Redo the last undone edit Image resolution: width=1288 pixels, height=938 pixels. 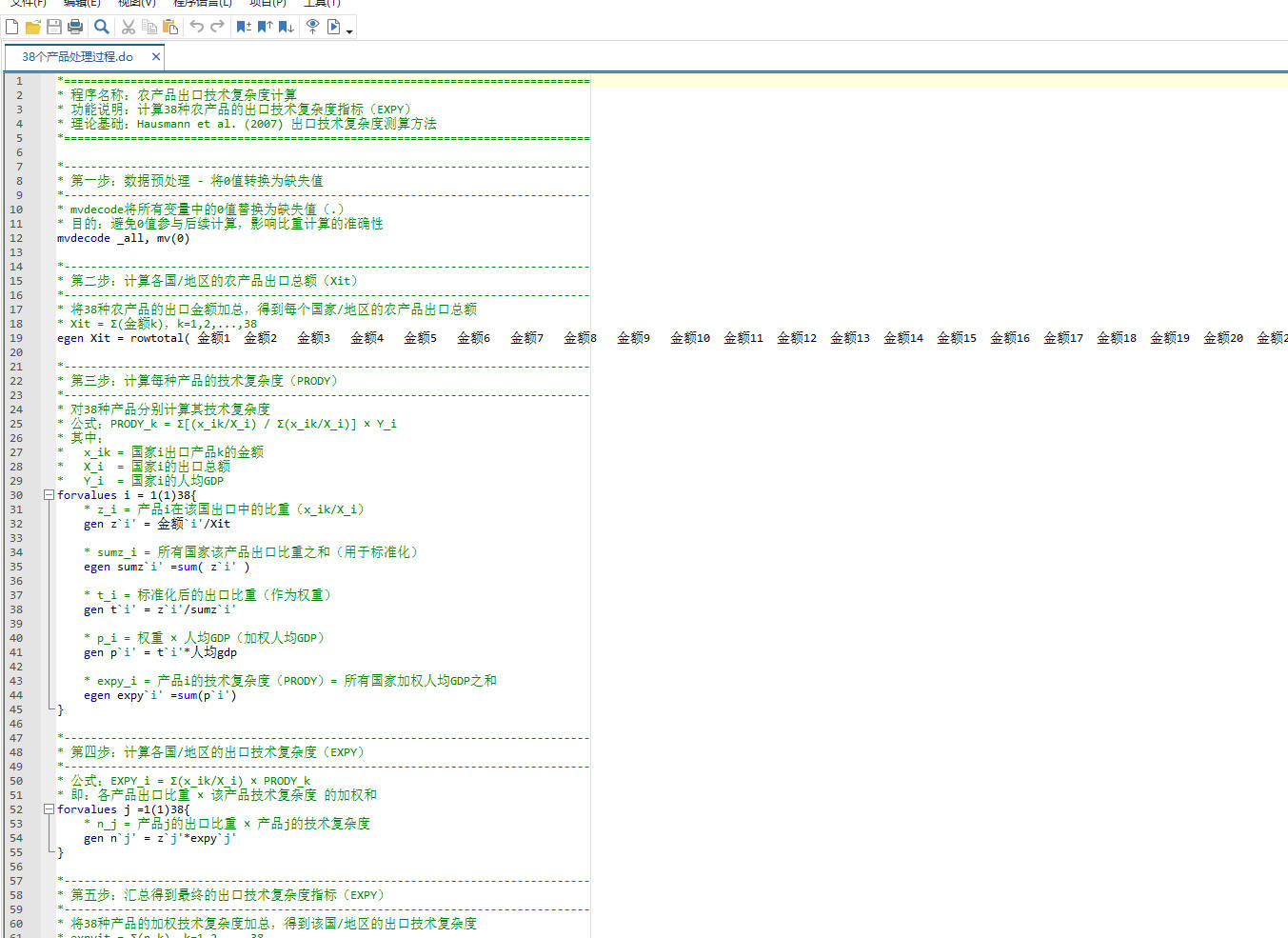coord(217,27)
